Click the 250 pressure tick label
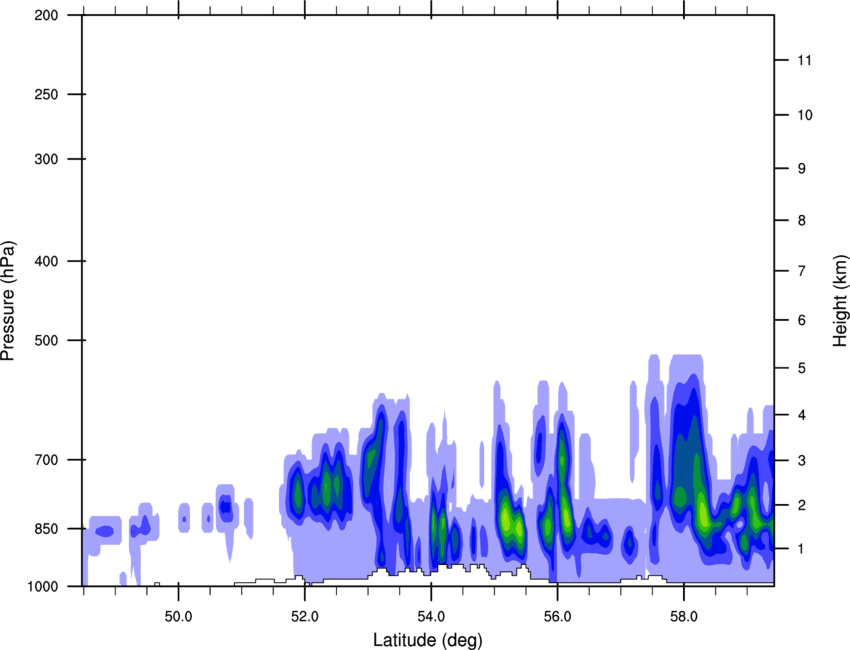The height and width of the screenshot is (650, 850). click(46, 94)
